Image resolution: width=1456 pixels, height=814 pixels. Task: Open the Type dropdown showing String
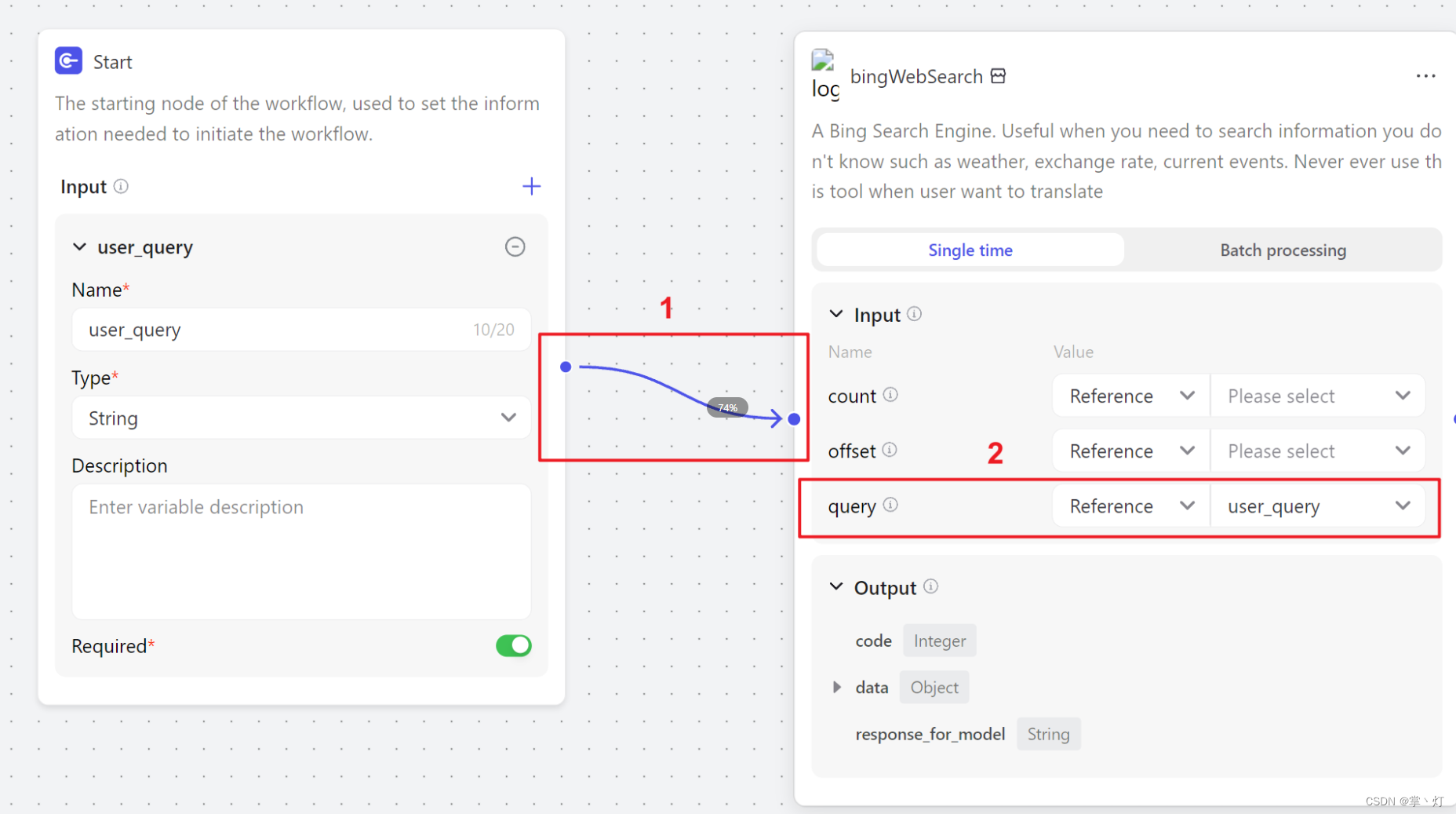301,418
